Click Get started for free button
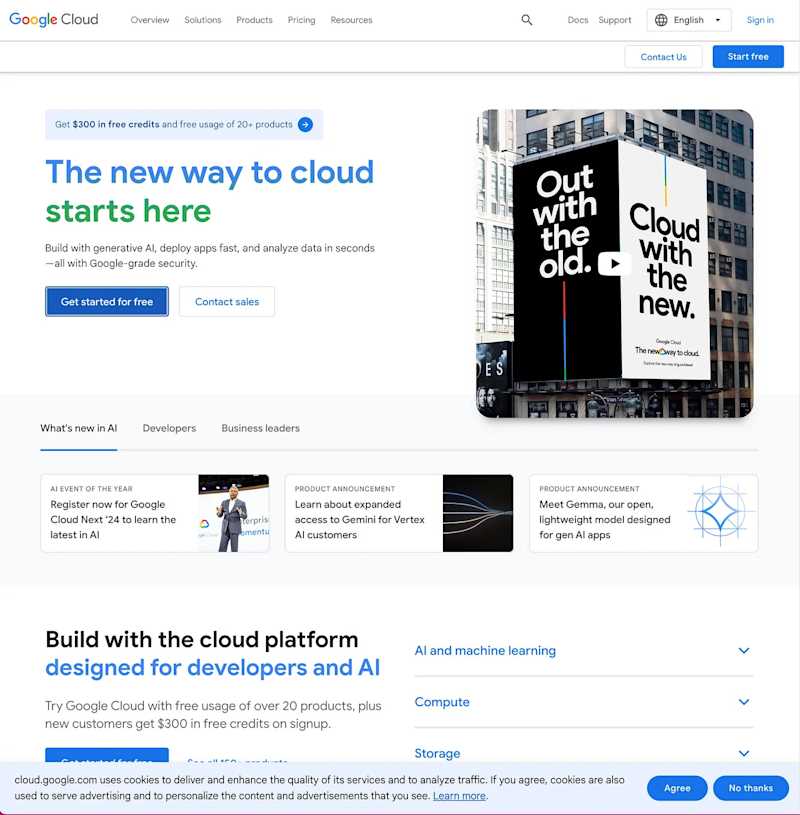800x815 pixels. (x=107, y=301)
